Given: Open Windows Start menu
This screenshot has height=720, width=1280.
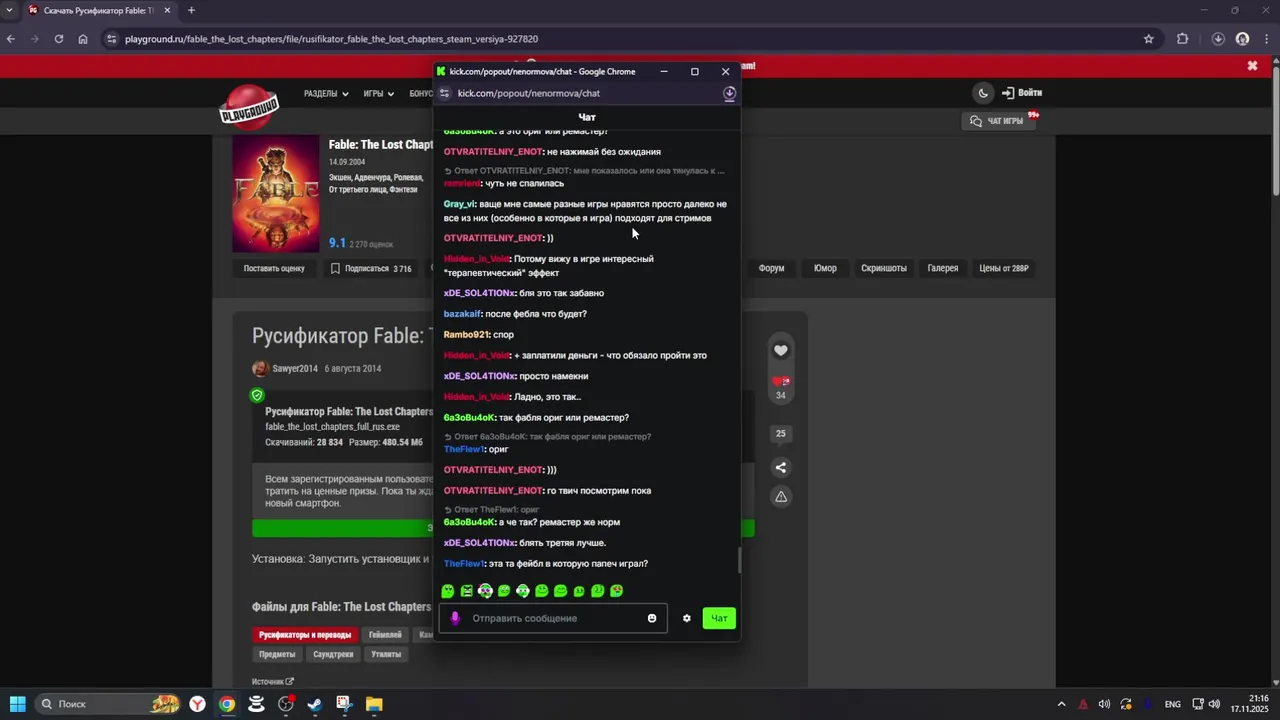Looking at the screenshot, I should (x=17, y=704).
